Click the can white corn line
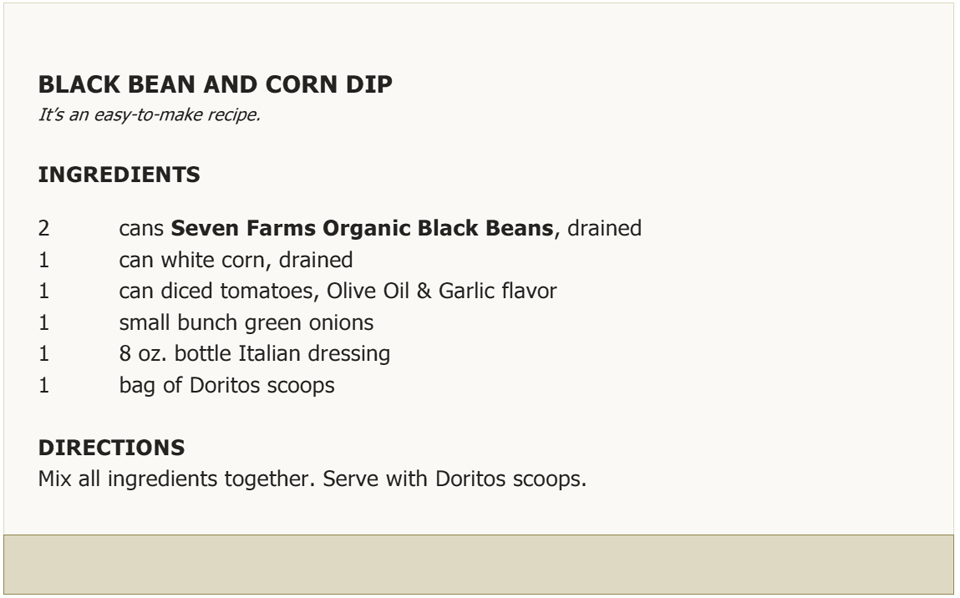This screenshot has height=598, width=960. click(236, 260)
